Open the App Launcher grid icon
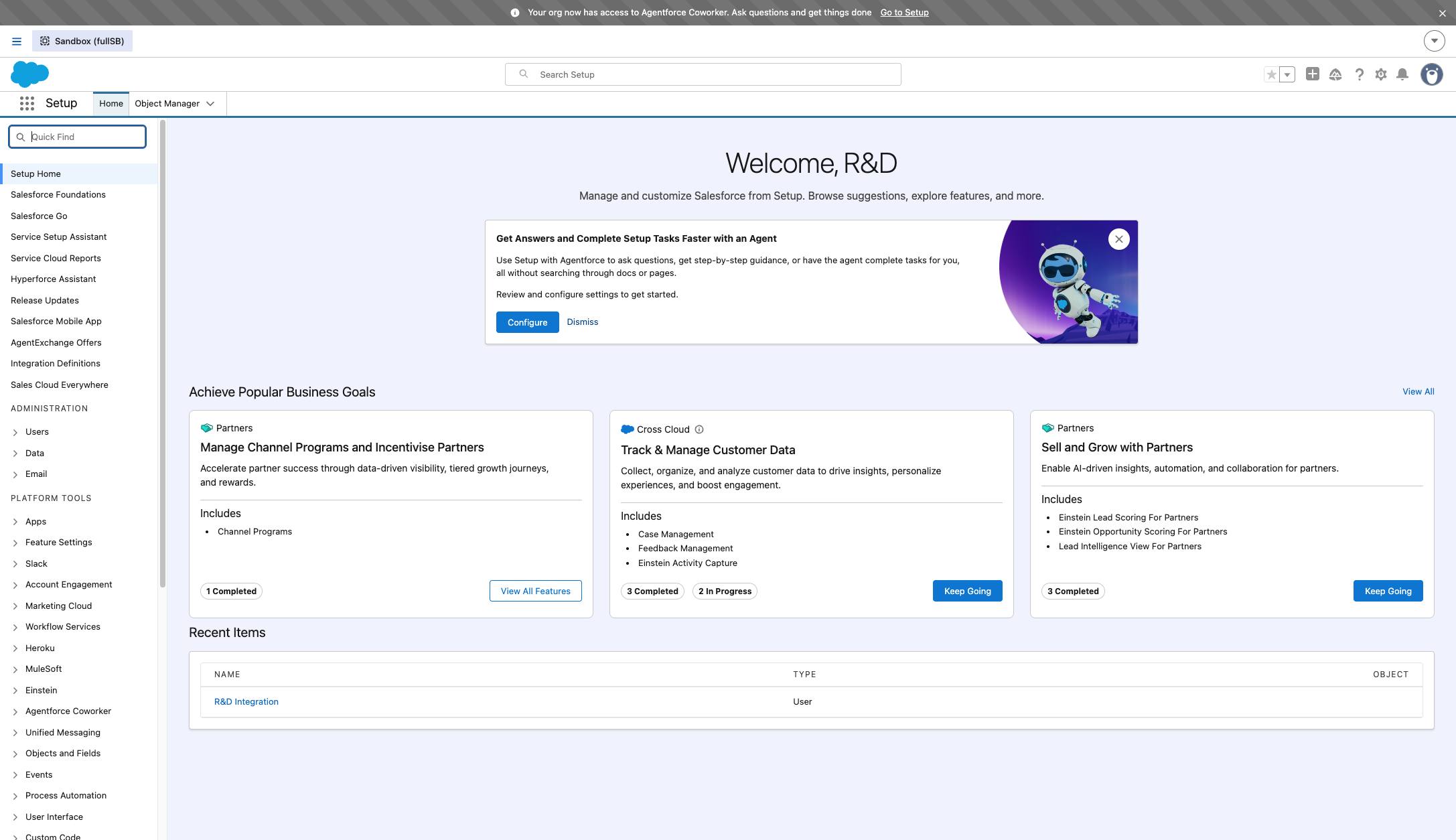Viewport: 1456px width, 840px height. pos(27,103)
